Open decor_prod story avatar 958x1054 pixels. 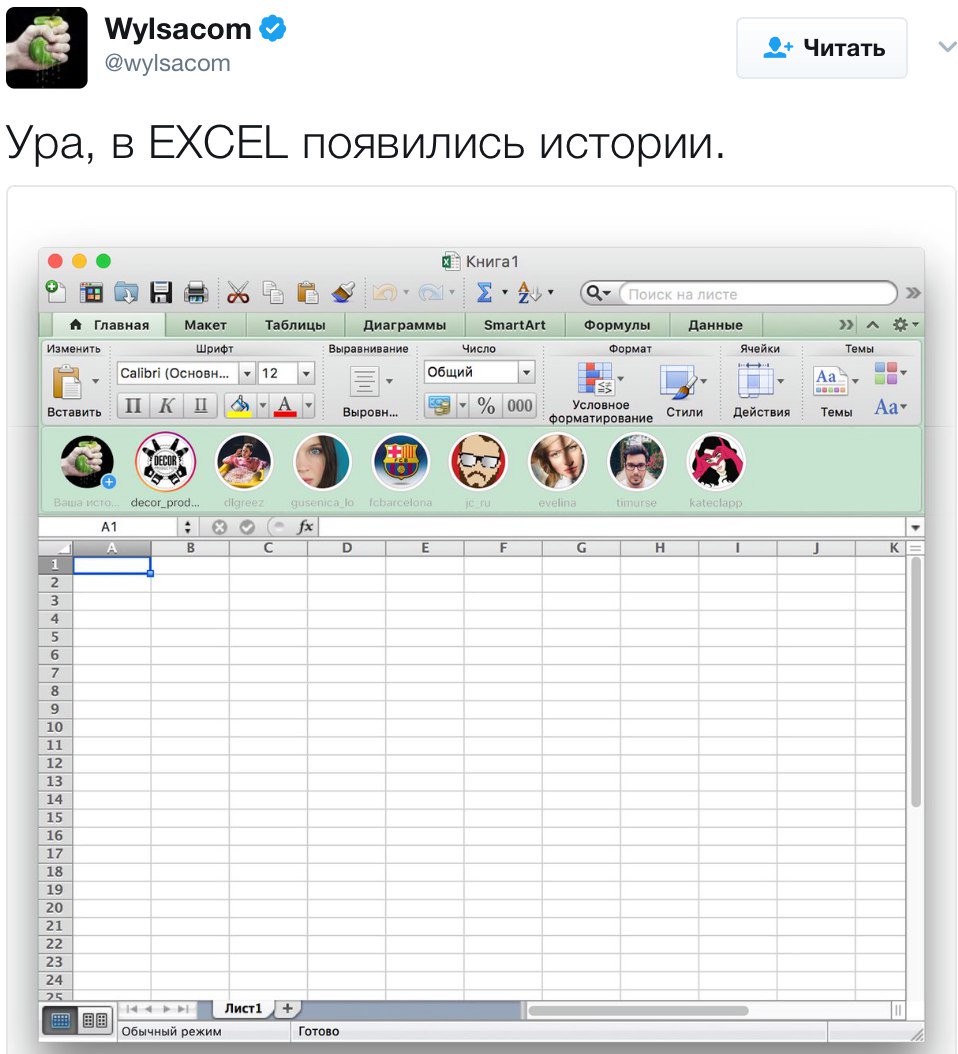pyautogui.click(x=165, y=462)
